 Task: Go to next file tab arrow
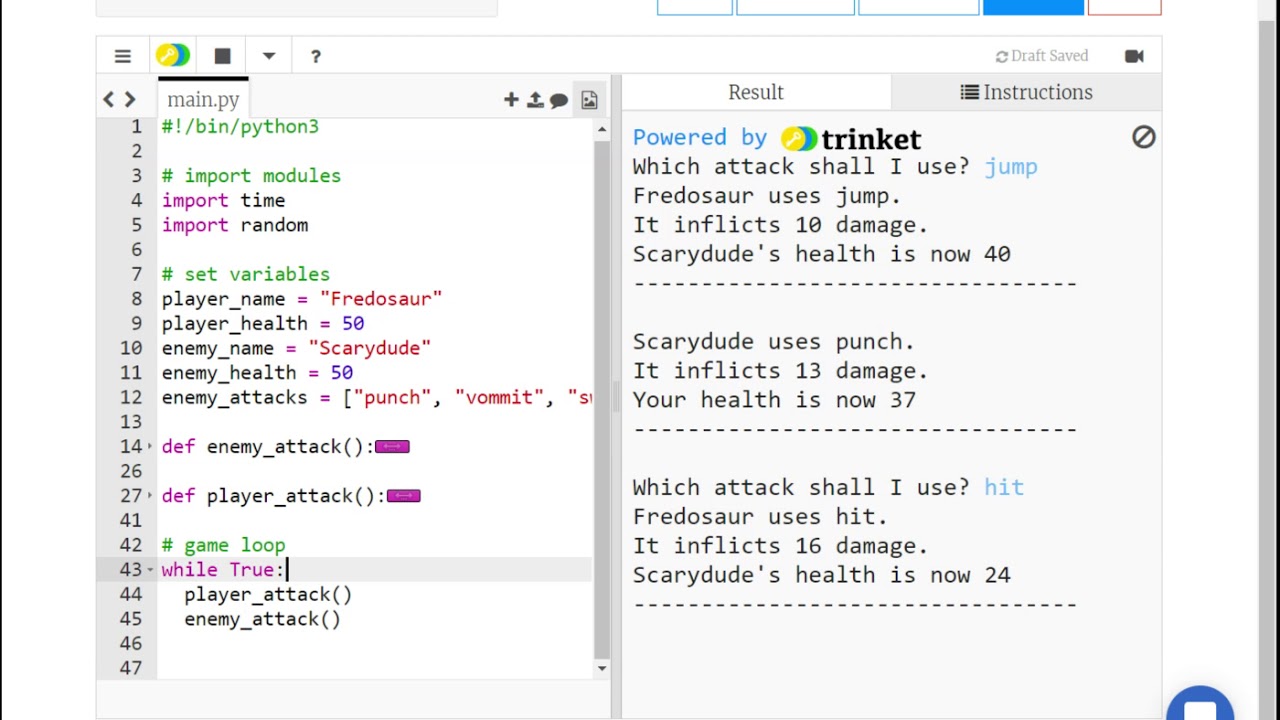coord(130,99)
